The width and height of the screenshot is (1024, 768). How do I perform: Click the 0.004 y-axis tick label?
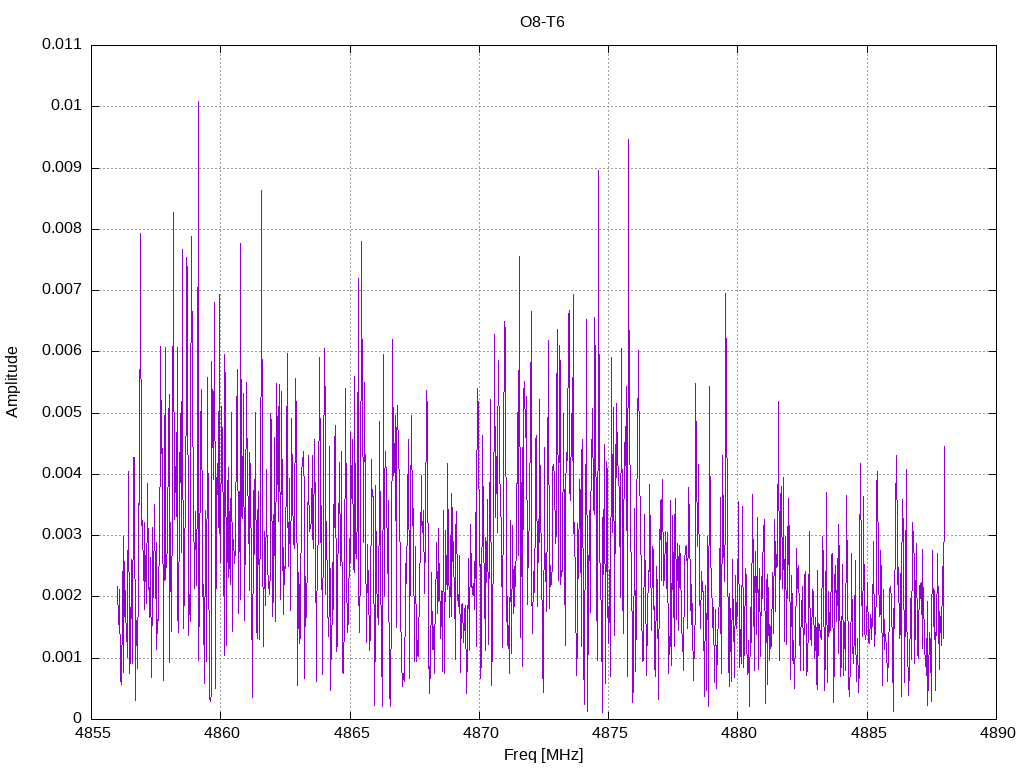click(62, 473)
